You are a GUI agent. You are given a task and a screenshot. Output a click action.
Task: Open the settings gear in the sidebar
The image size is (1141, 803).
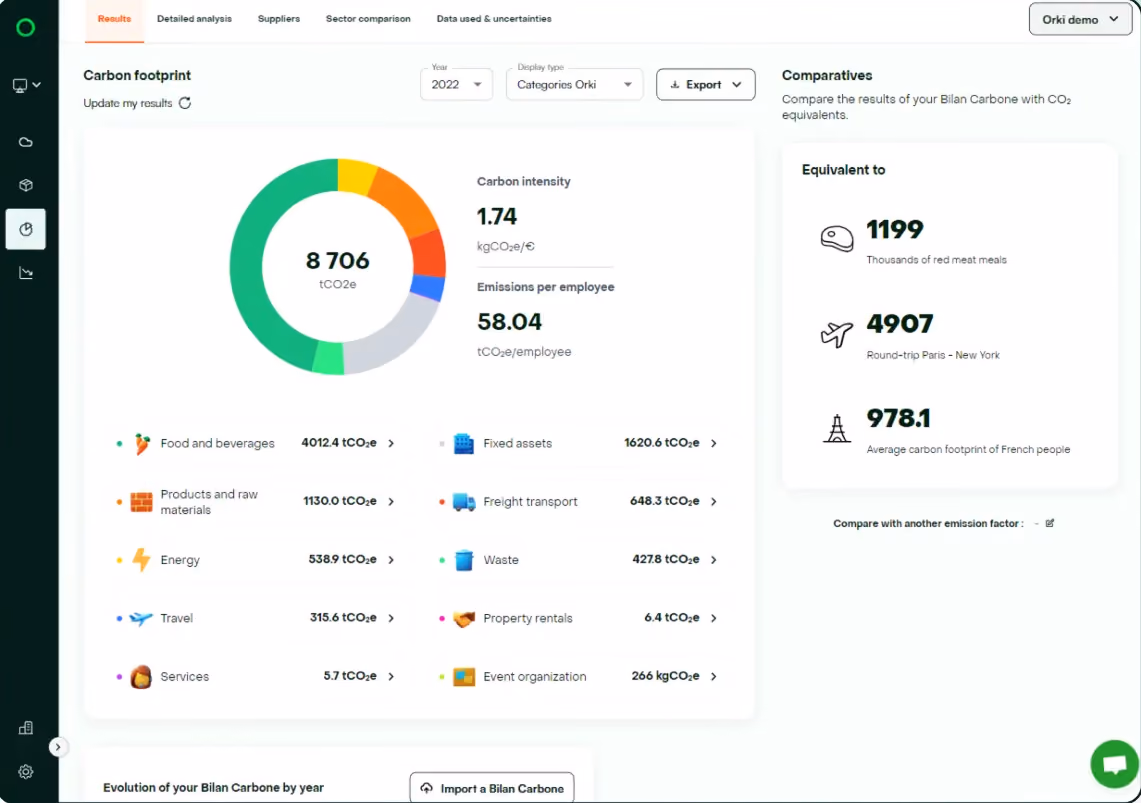click(25, 772)
